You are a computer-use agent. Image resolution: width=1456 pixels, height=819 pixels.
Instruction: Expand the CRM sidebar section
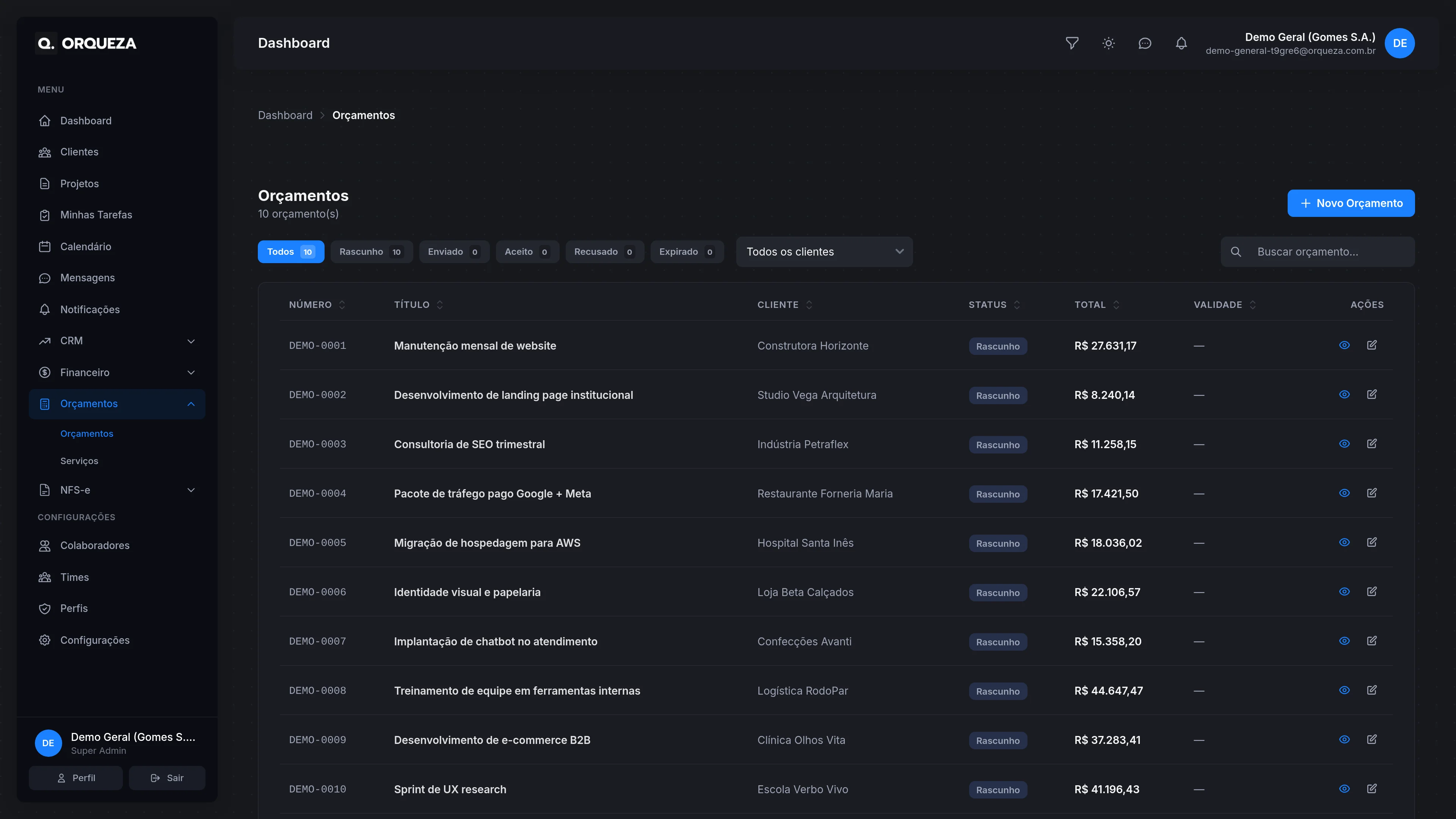[x=117, y=341]
